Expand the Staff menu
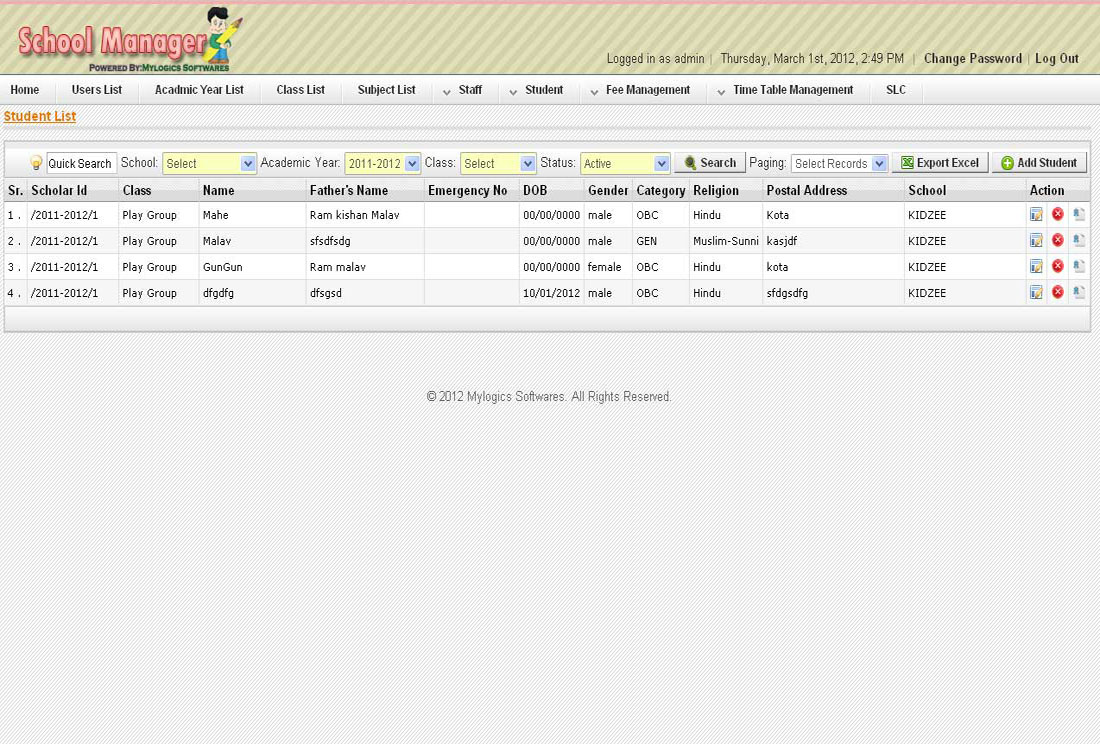 coord(462,90)
